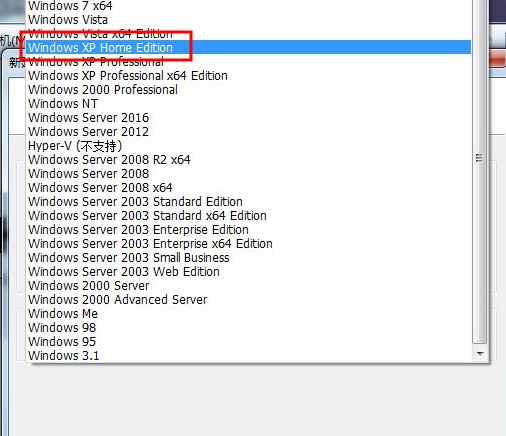Viewport: 506px width, 436px height.
Task: Pick Windows XP Professional x64 Edition
Action: tap(249, 76)
